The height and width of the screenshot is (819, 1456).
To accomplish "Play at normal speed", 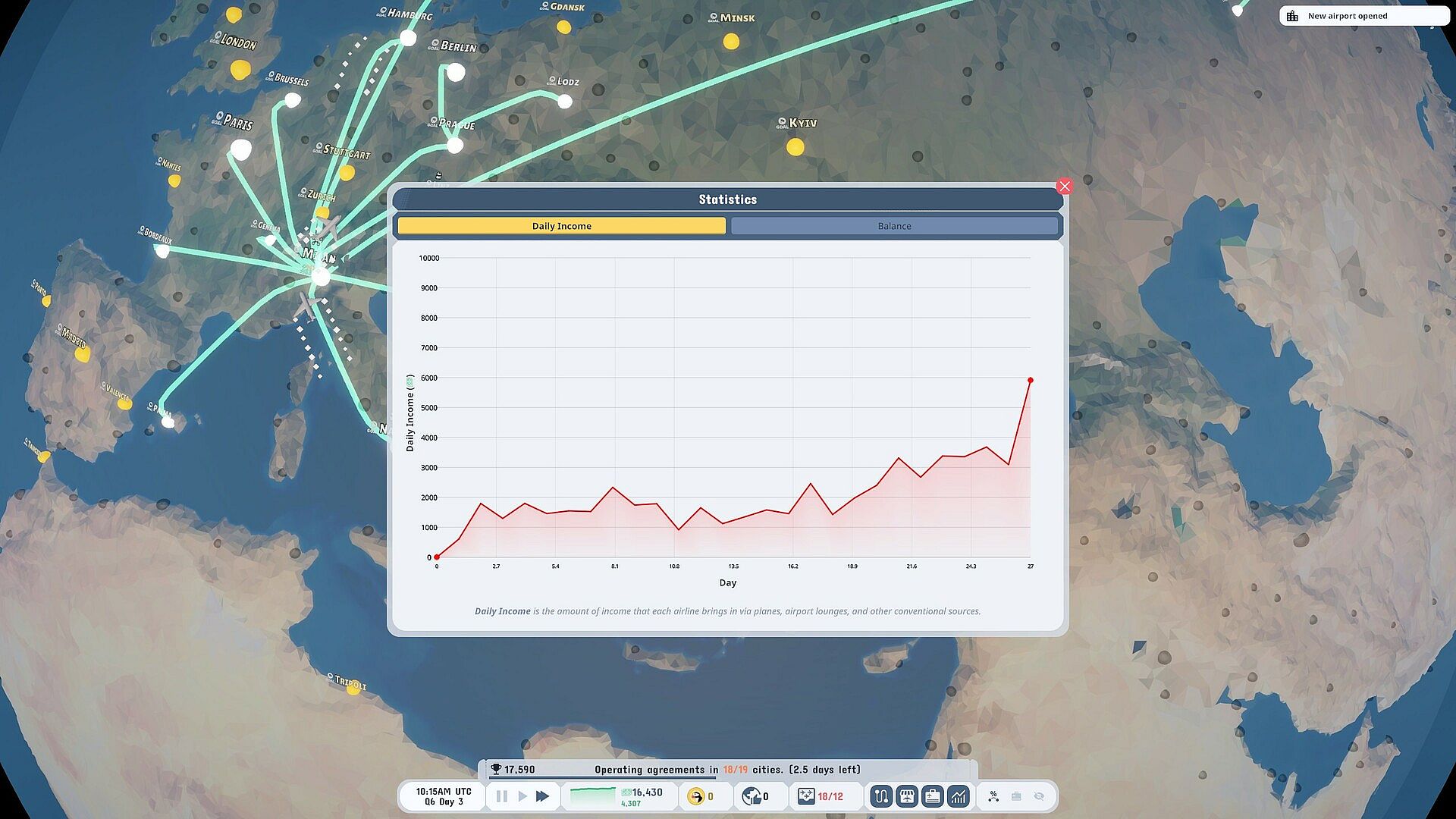I will [522, 796].
